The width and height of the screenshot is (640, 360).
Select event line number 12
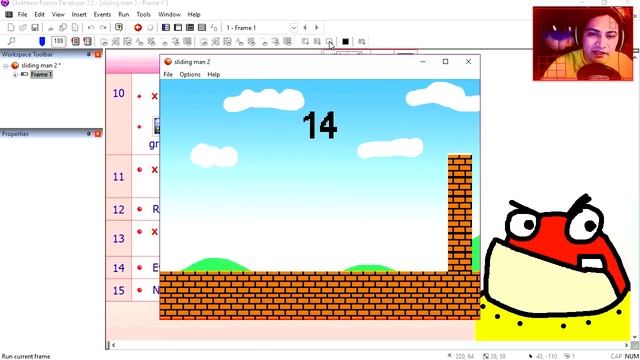tap(118, 210)
